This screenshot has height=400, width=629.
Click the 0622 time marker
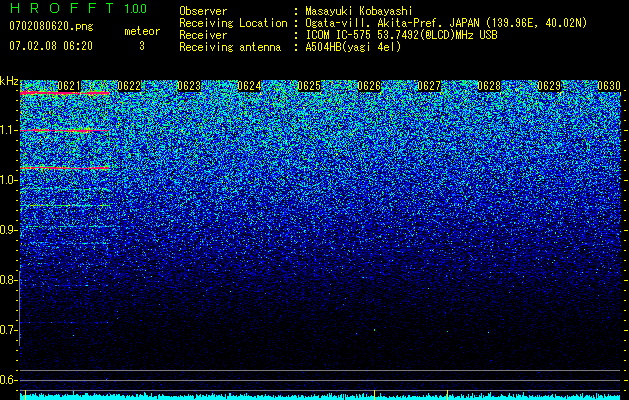[x=129, y=86]
